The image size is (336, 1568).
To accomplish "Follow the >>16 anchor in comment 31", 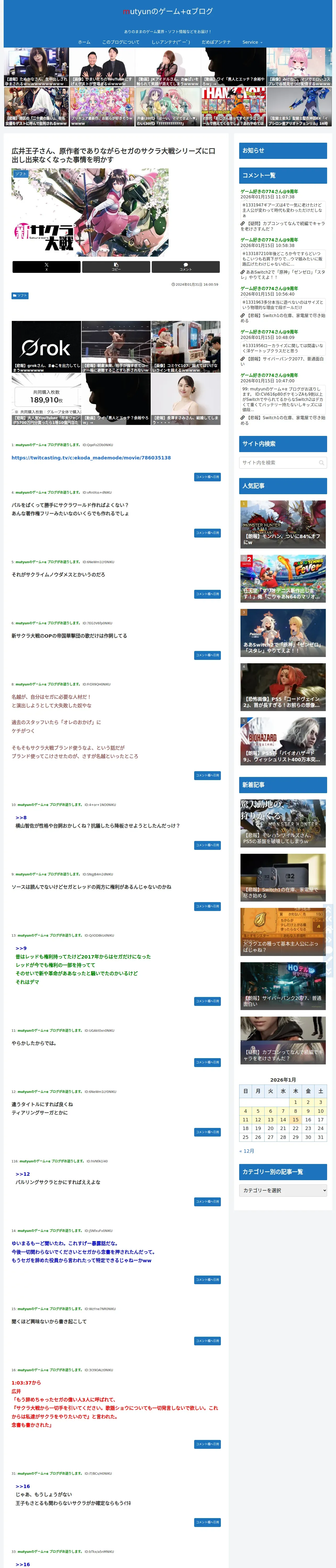I will (23, 1486).
